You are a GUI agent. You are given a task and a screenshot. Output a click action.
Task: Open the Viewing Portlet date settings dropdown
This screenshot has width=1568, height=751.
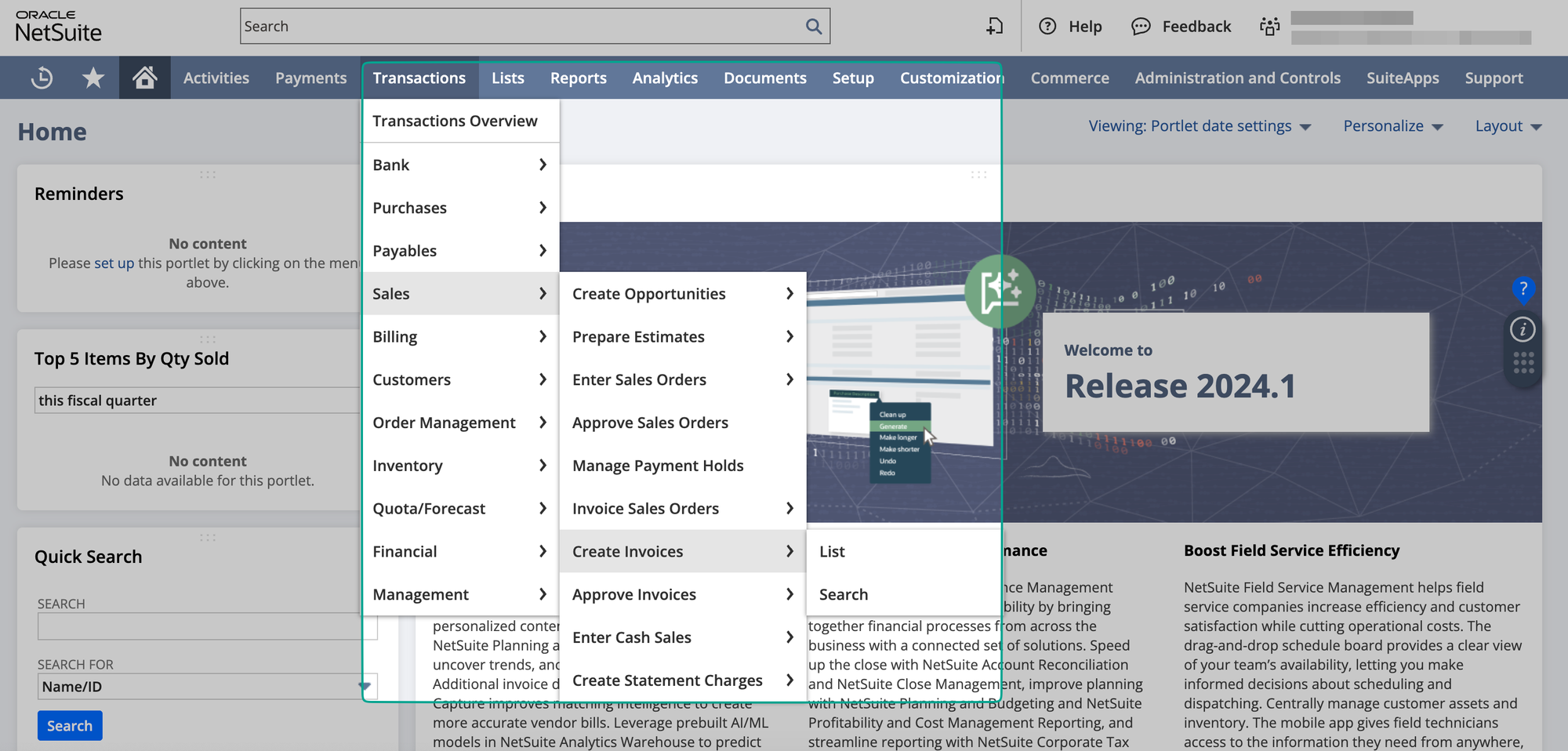(x=1200, y=126)
